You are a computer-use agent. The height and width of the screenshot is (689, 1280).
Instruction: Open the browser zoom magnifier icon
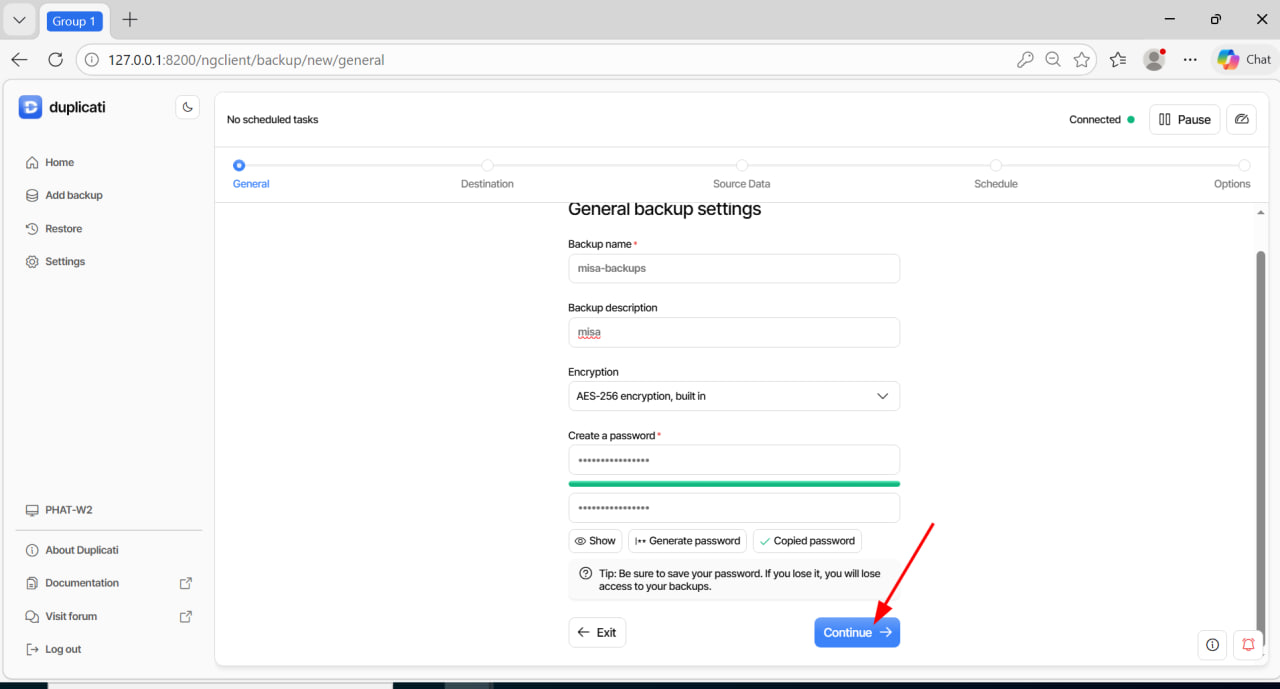pyautogui.click(x=1053, y=60)
